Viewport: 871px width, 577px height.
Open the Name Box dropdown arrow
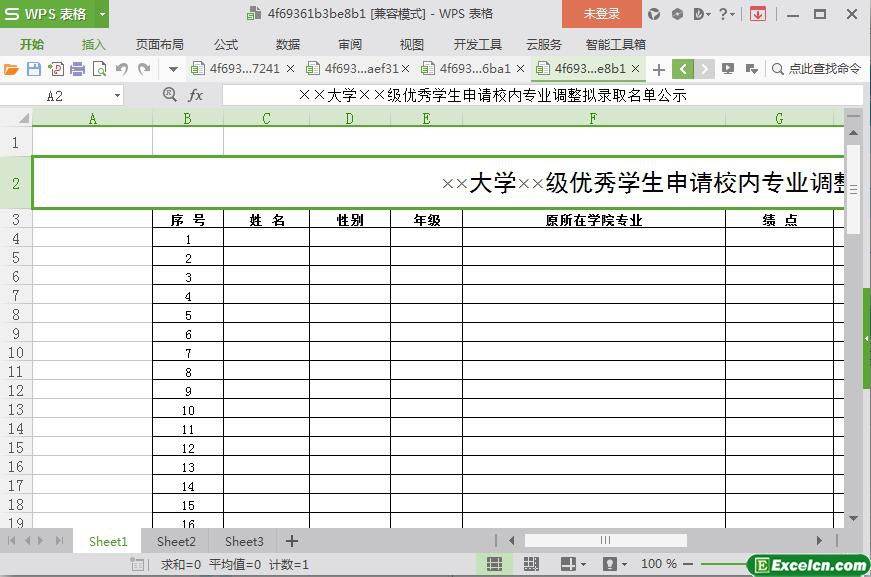click(117, 96)
